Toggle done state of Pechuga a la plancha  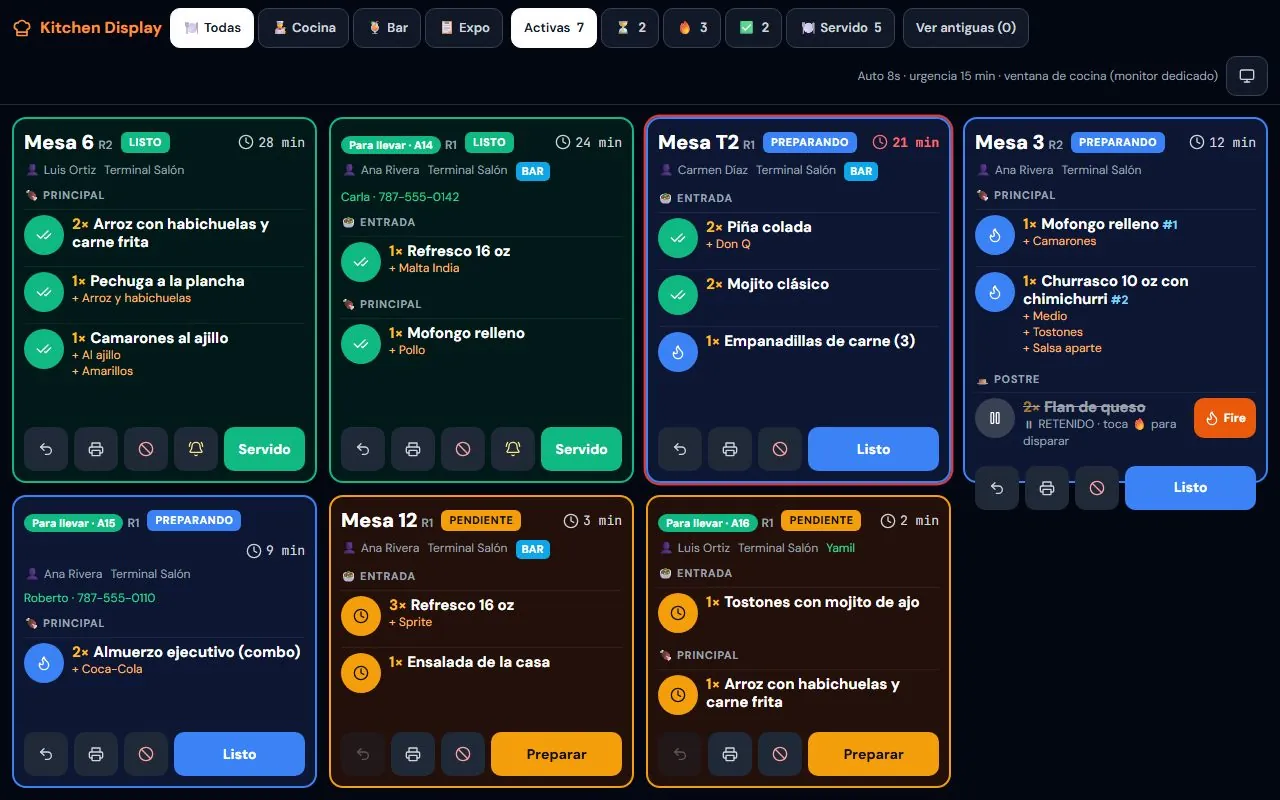click(x=44, y=292)
